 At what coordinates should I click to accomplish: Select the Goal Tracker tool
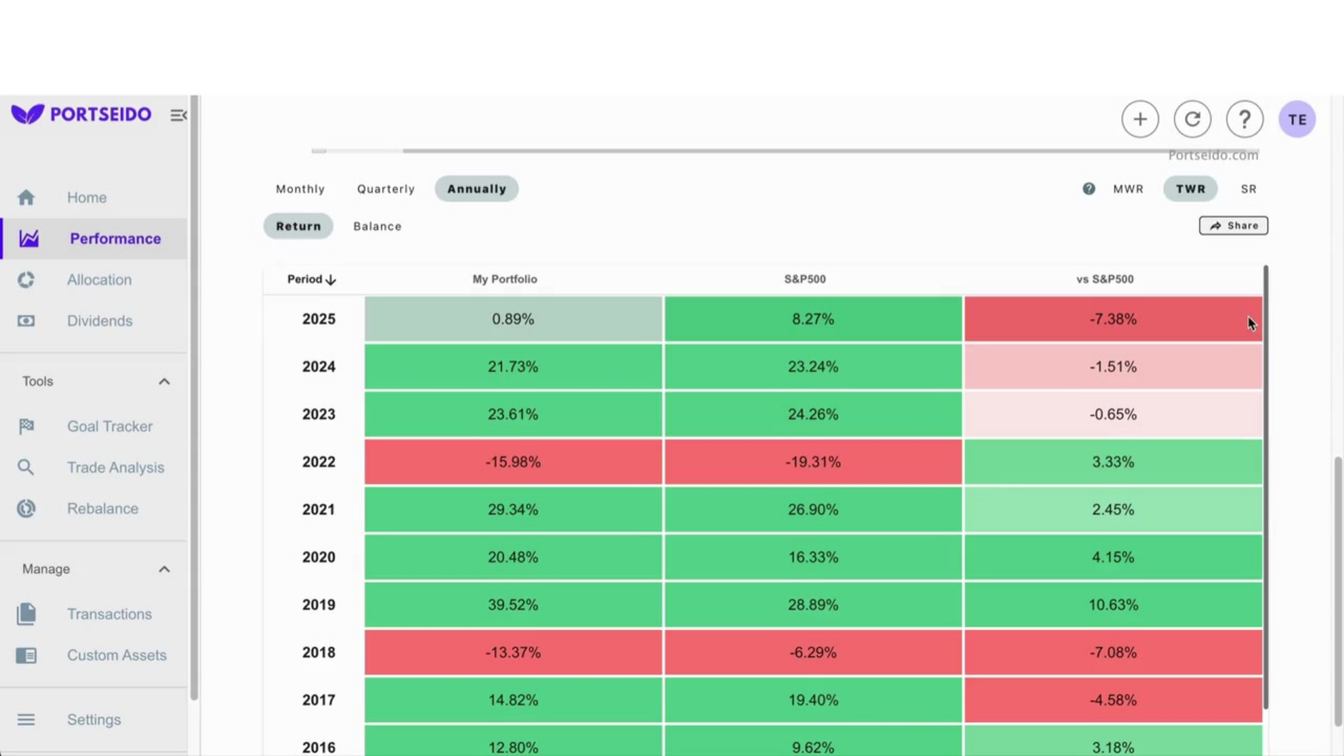(x=109, y=426)
